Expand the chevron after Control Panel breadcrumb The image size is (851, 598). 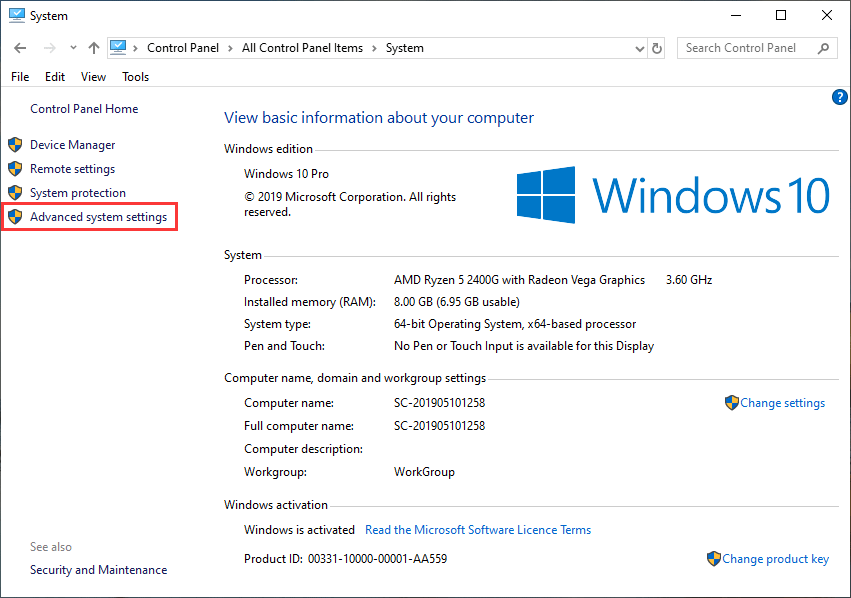pos(229,48)
